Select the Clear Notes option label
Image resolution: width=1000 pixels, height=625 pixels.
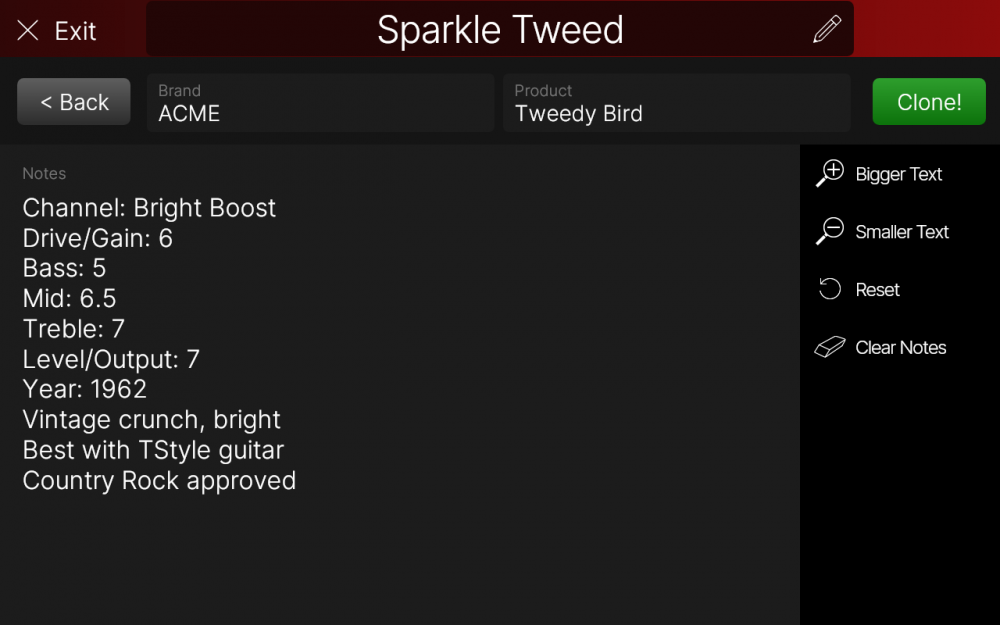click(901, 348)
